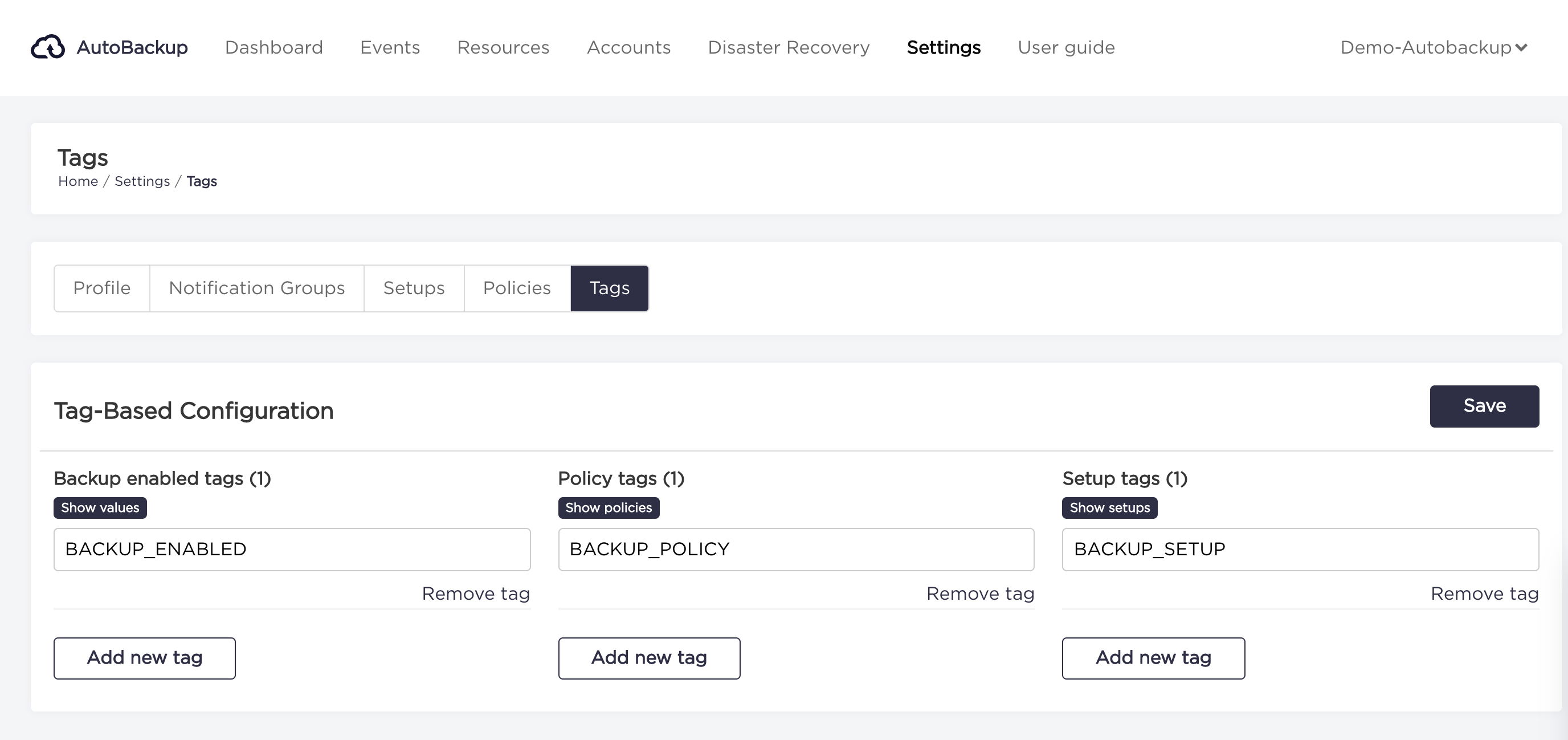The width and height of the screenshot is (1568, 740).
Task: Toggle Show values for backup enabled tags
Action: (100, 508)
